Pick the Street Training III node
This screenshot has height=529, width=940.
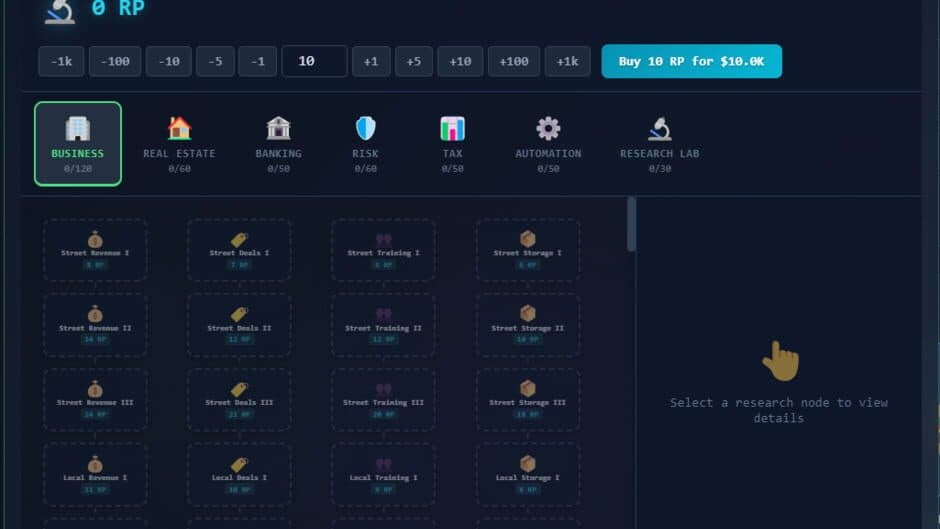[x=384, y=400]
